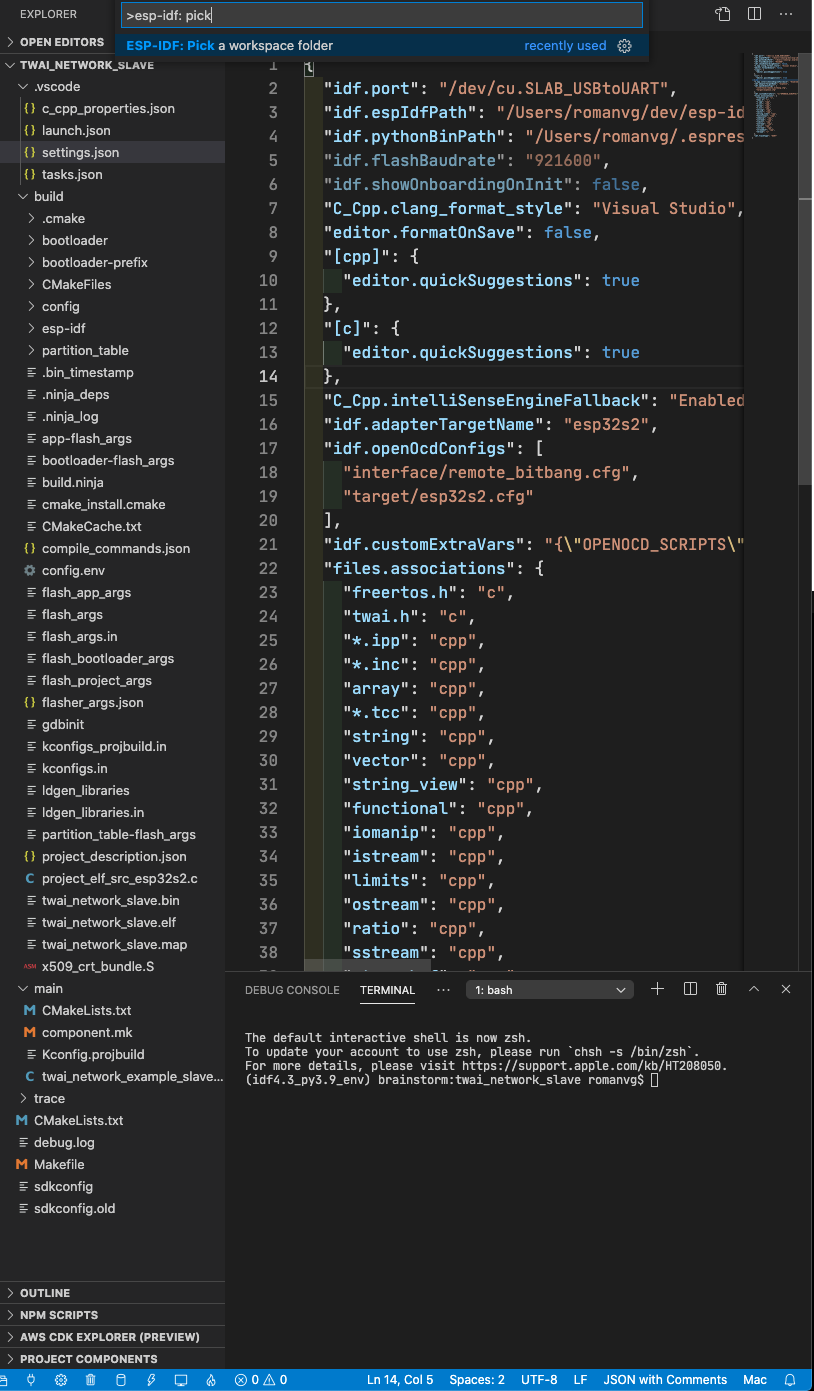Start device monitor with screen icon

tap(181, 1379)
